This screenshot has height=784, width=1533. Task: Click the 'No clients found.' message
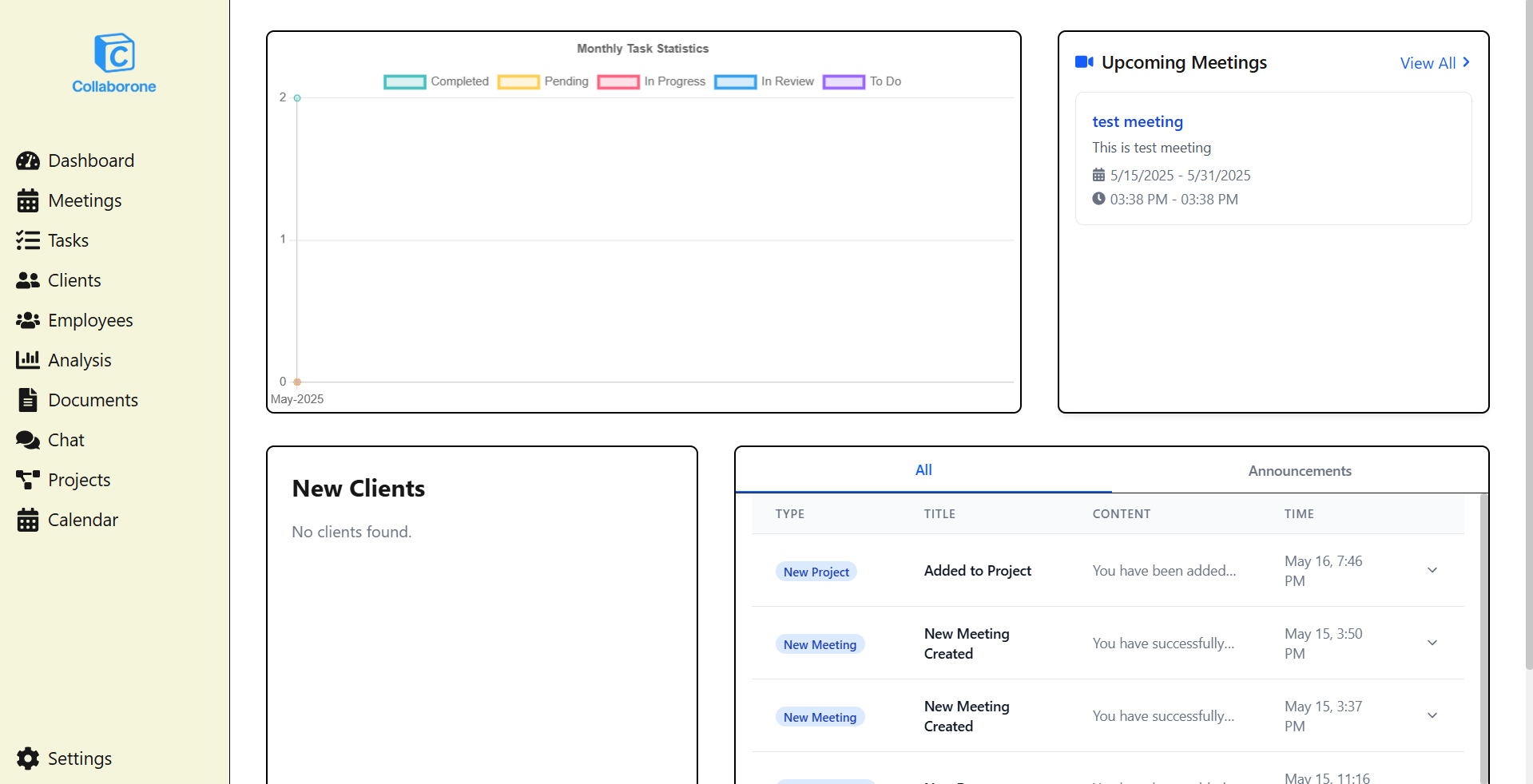[x=351, y=532]
